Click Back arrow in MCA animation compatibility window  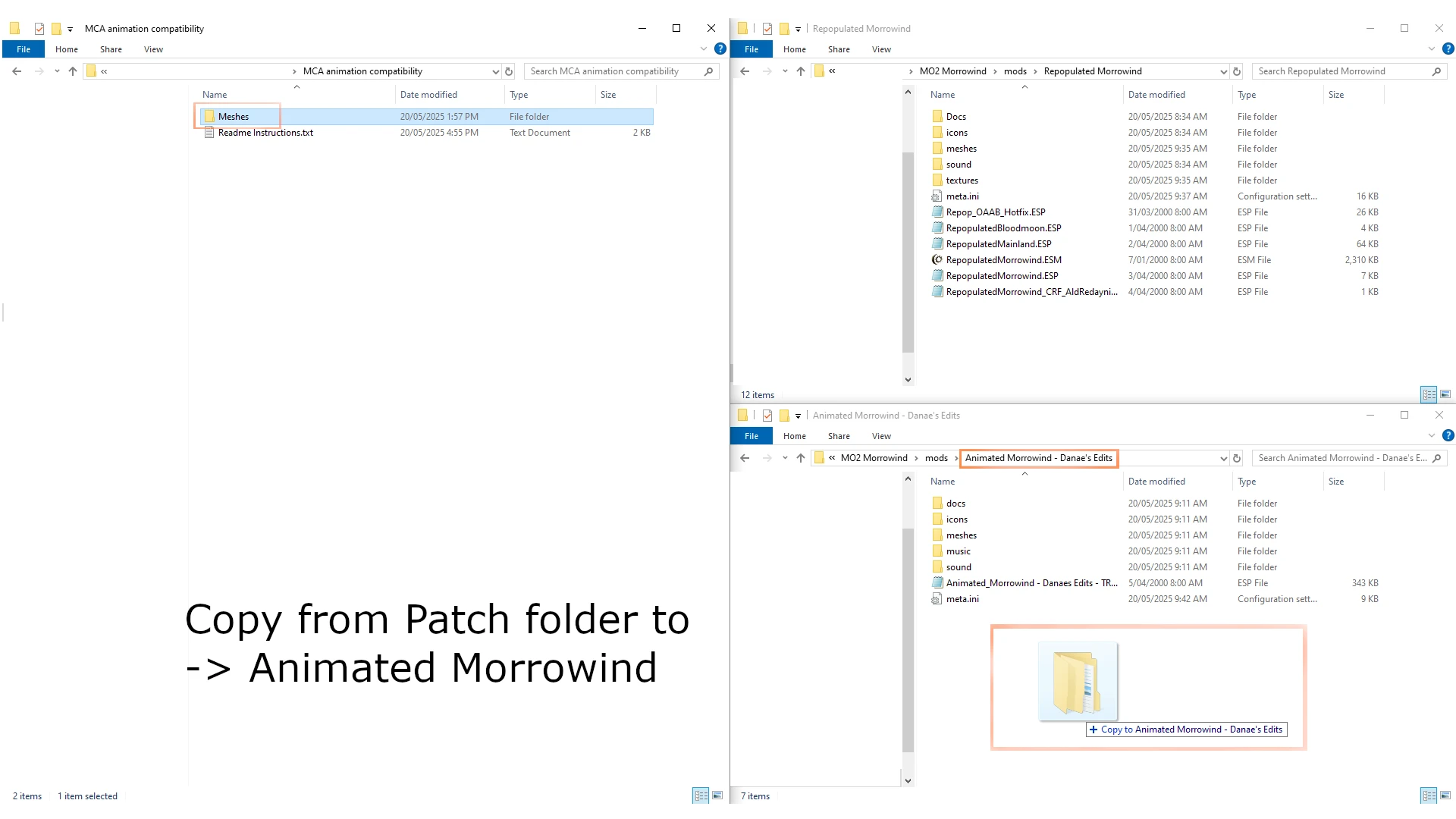[17, 71]
